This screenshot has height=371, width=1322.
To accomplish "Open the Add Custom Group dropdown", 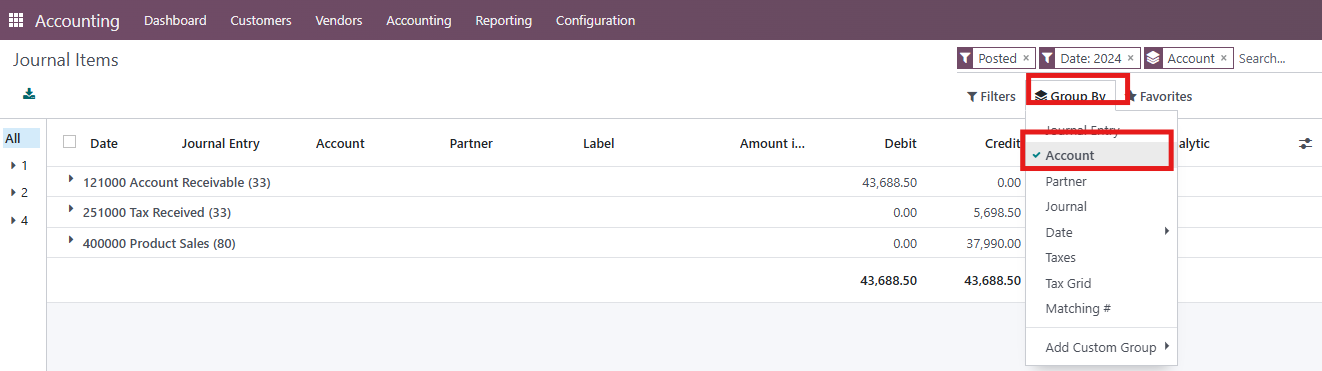I will pos(1102,348).
